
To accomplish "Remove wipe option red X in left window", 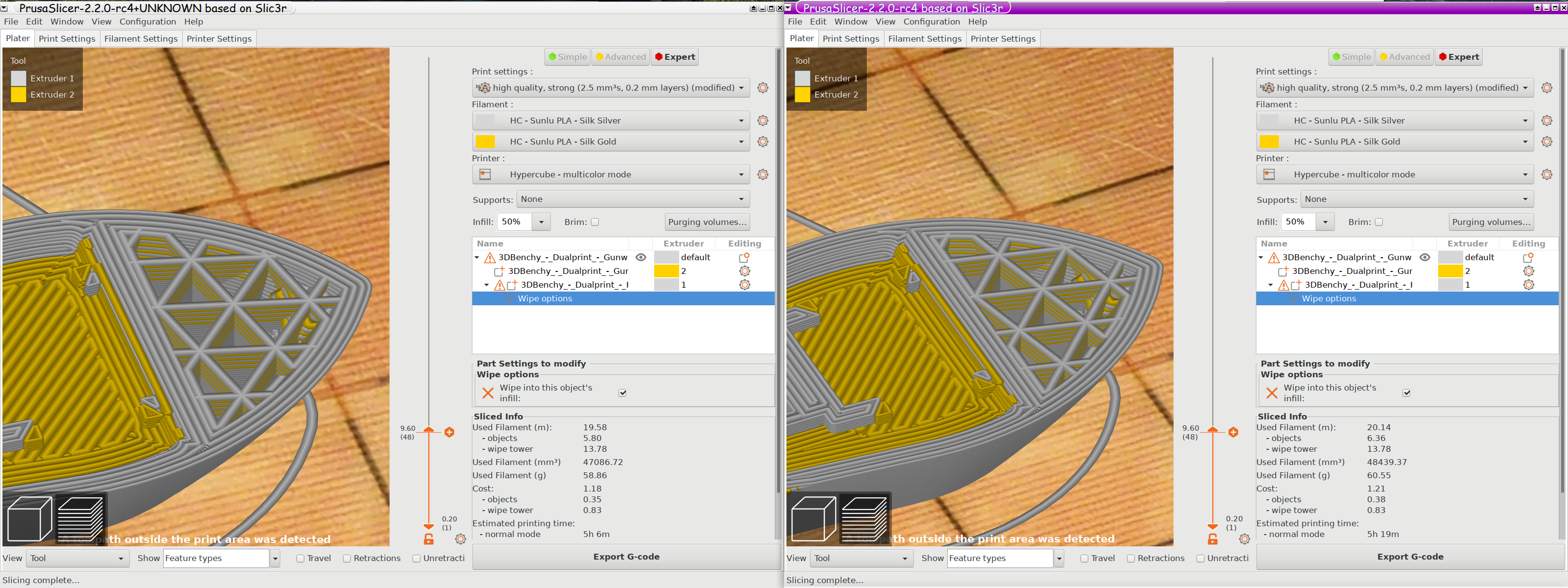I will click(x=488, y=393).
